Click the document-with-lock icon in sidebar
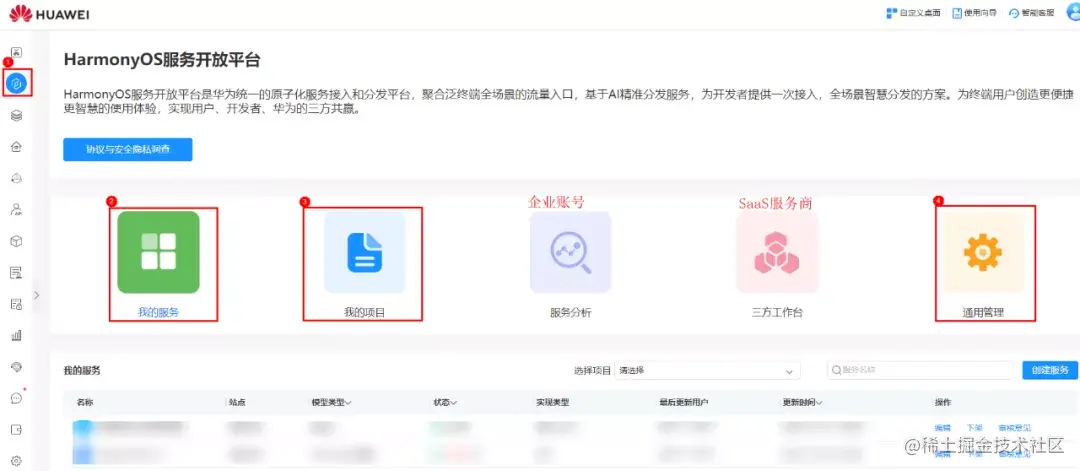Screen dimensions: 1080x471 click(17, 304)
